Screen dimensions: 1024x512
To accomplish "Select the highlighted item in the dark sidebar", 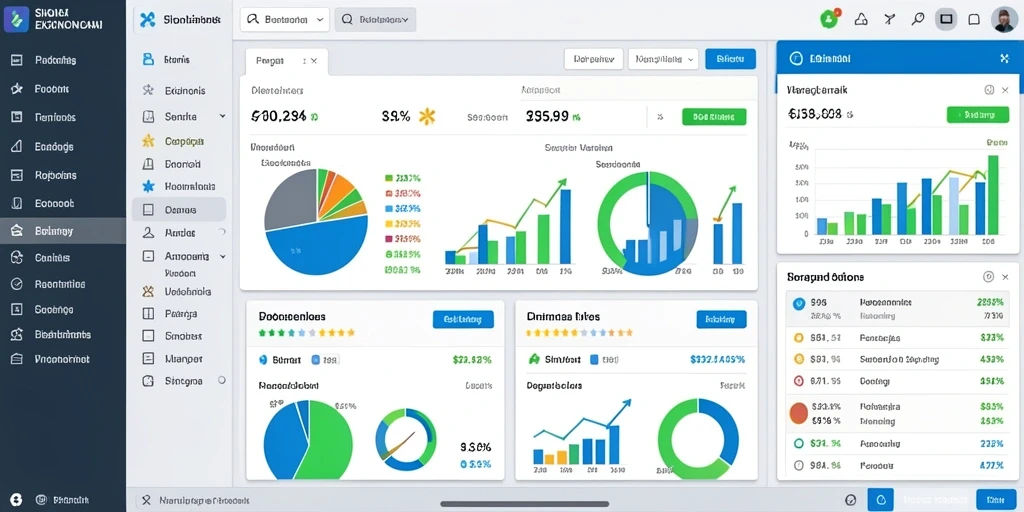I will pyautogui.click(x=63, y=231).
